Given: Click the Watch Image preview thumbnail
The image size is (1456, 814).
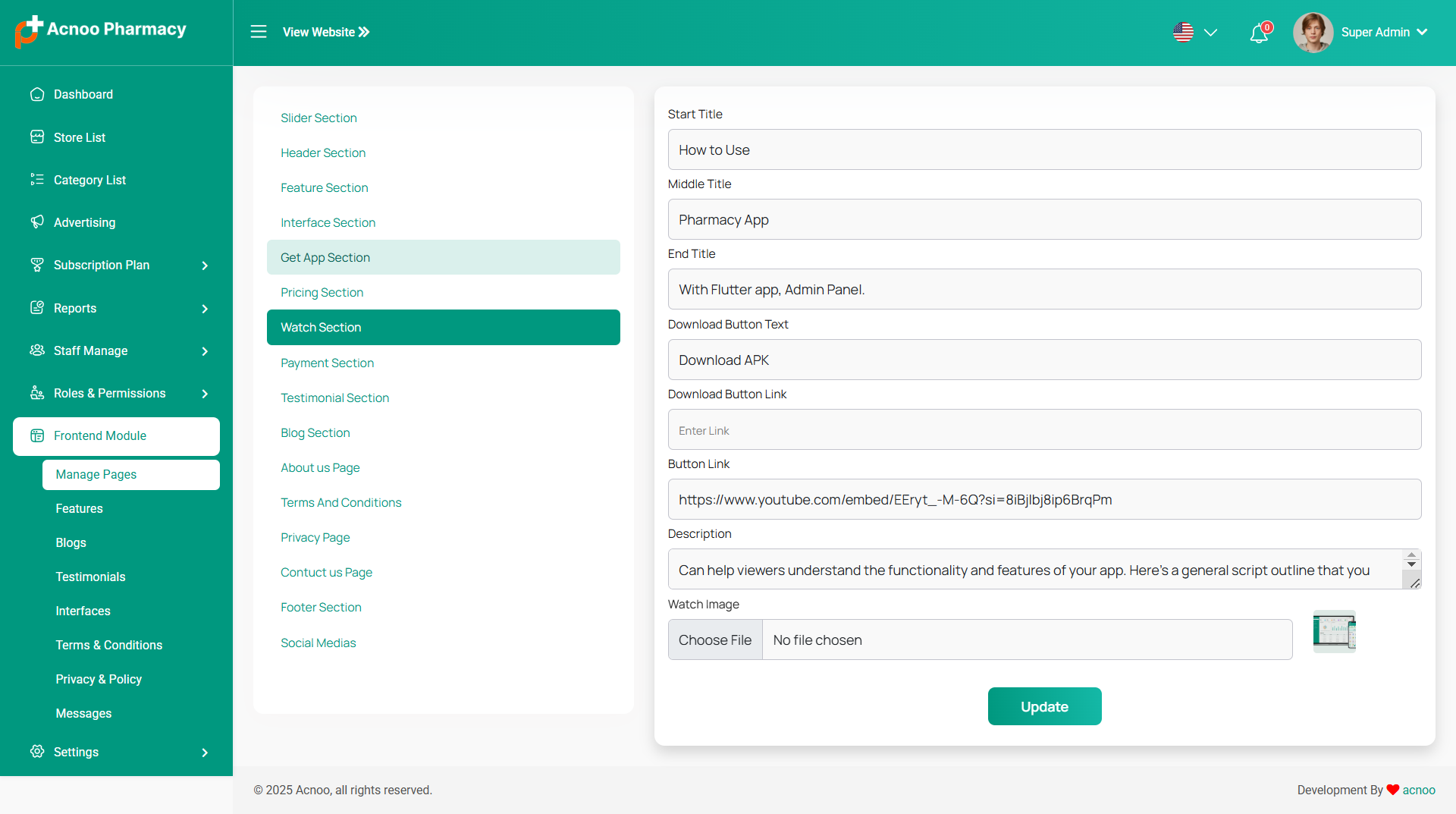Looking at the screenshot, I should [x=1334, y=631].
